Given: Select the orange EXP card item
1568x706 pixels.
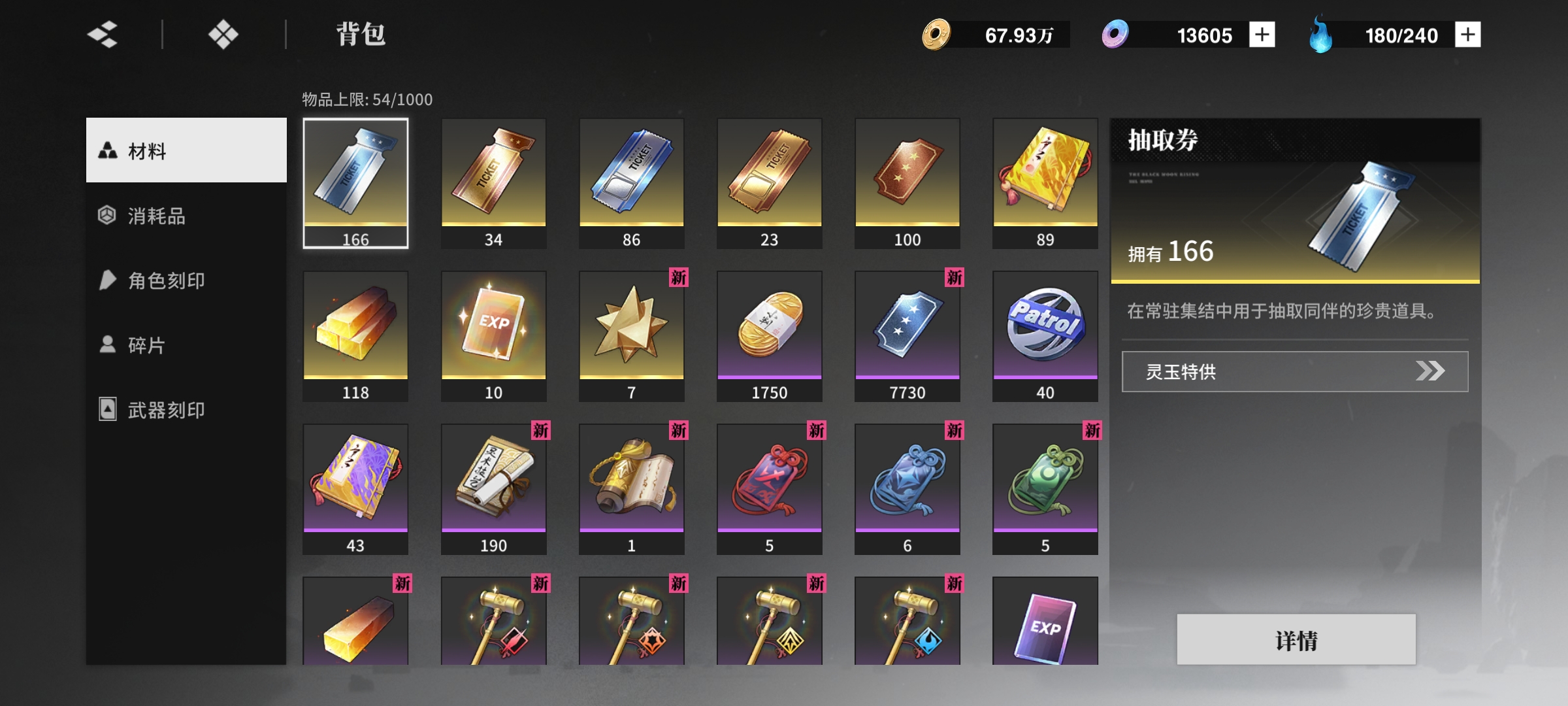Looking at the screenshot, I should click(493, 336).
